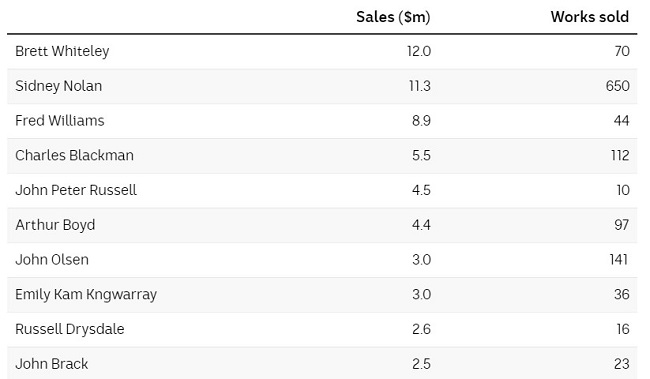Click the John Peter Russell name

pos(76,190)
